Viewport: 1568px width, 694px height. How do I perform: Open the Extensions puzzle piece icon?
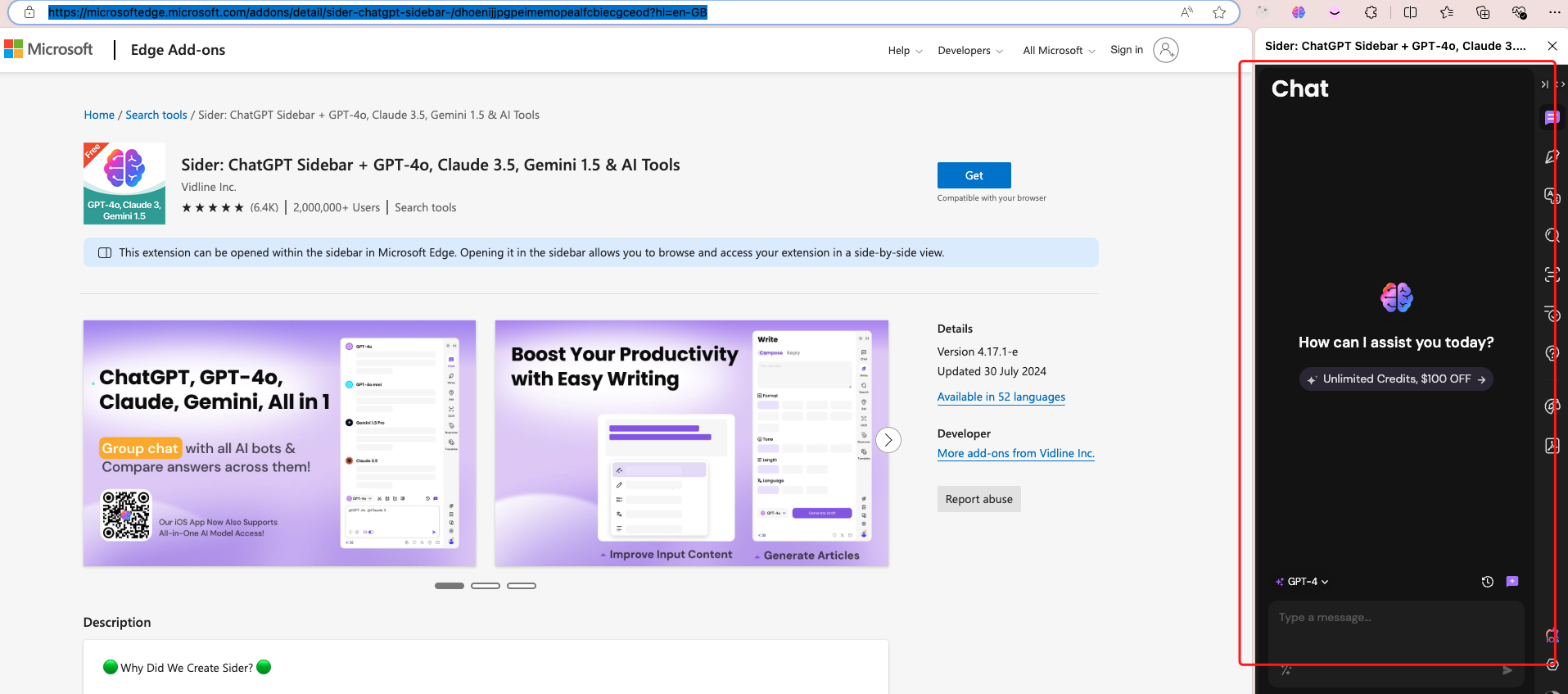(x=1371, y=12)
